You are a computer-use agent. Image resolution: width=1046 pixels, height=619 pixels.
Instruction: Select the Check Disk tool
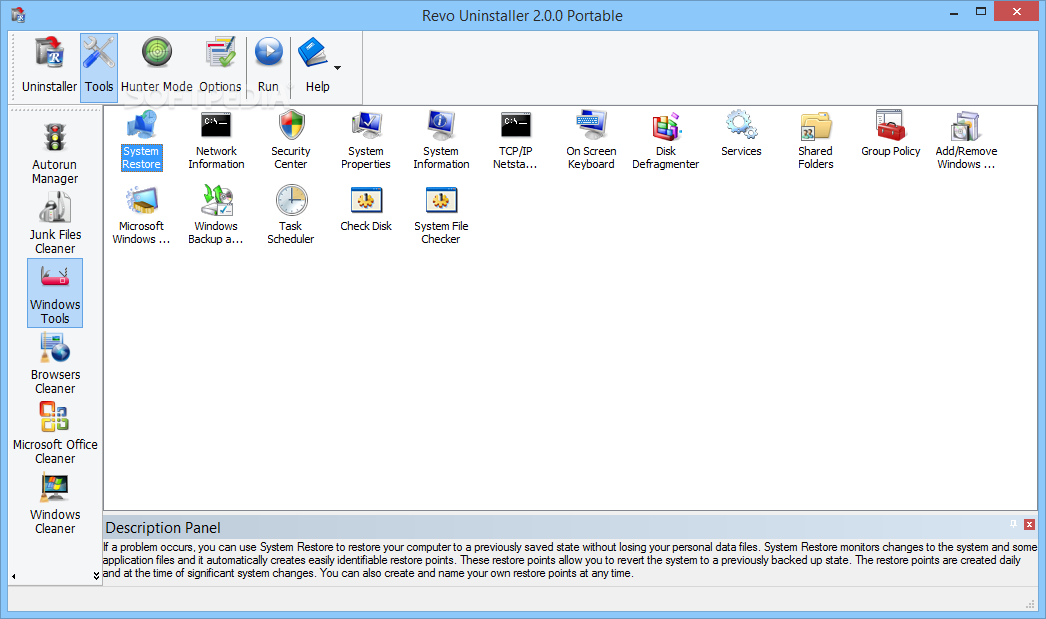point(366,209)
